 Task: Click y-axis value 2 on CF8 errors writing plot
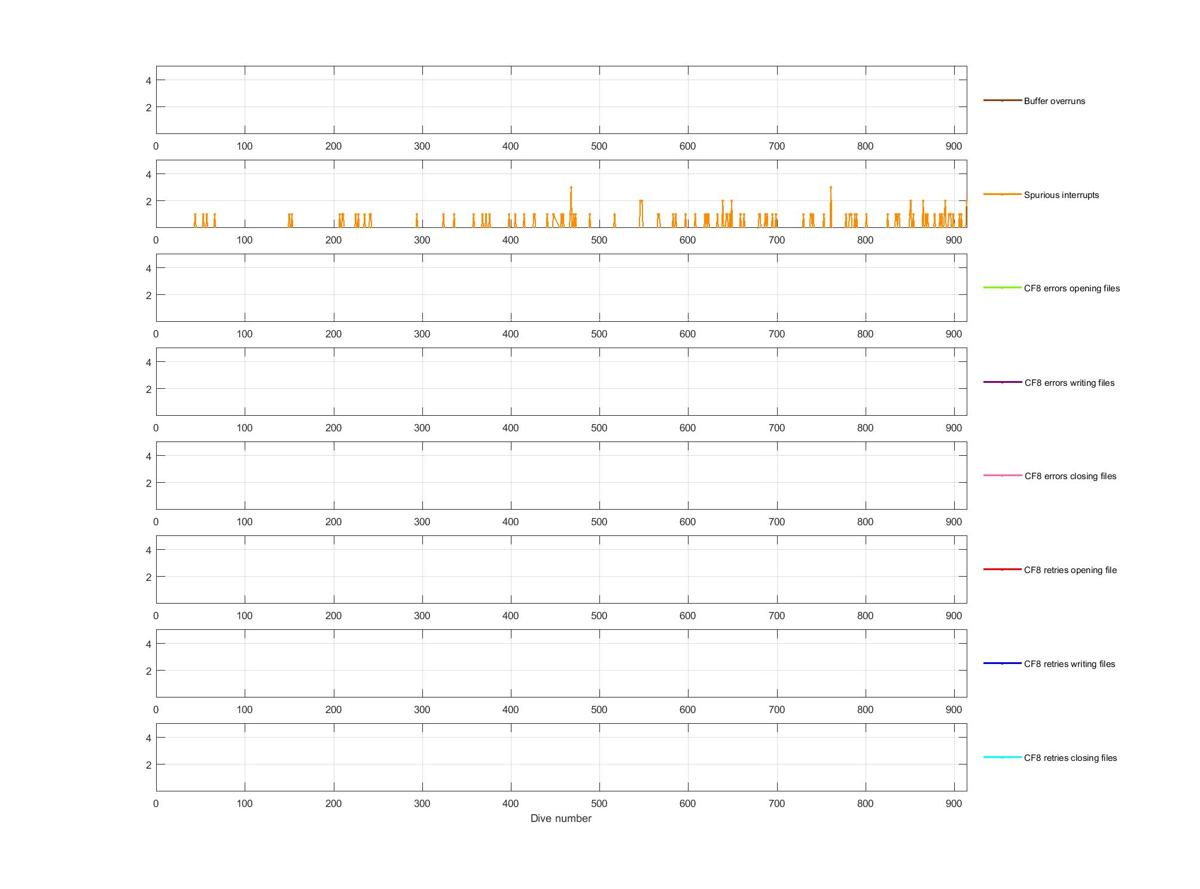click(x=148, y=389)
